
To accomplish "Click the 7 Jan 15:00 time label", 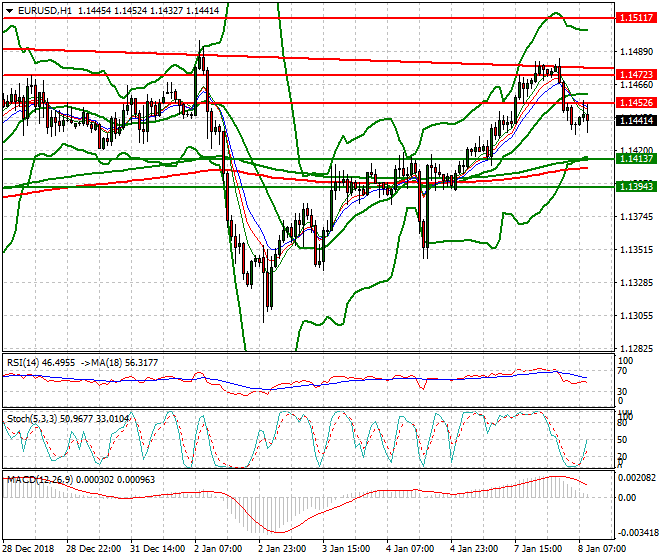I will click(538, 549).
